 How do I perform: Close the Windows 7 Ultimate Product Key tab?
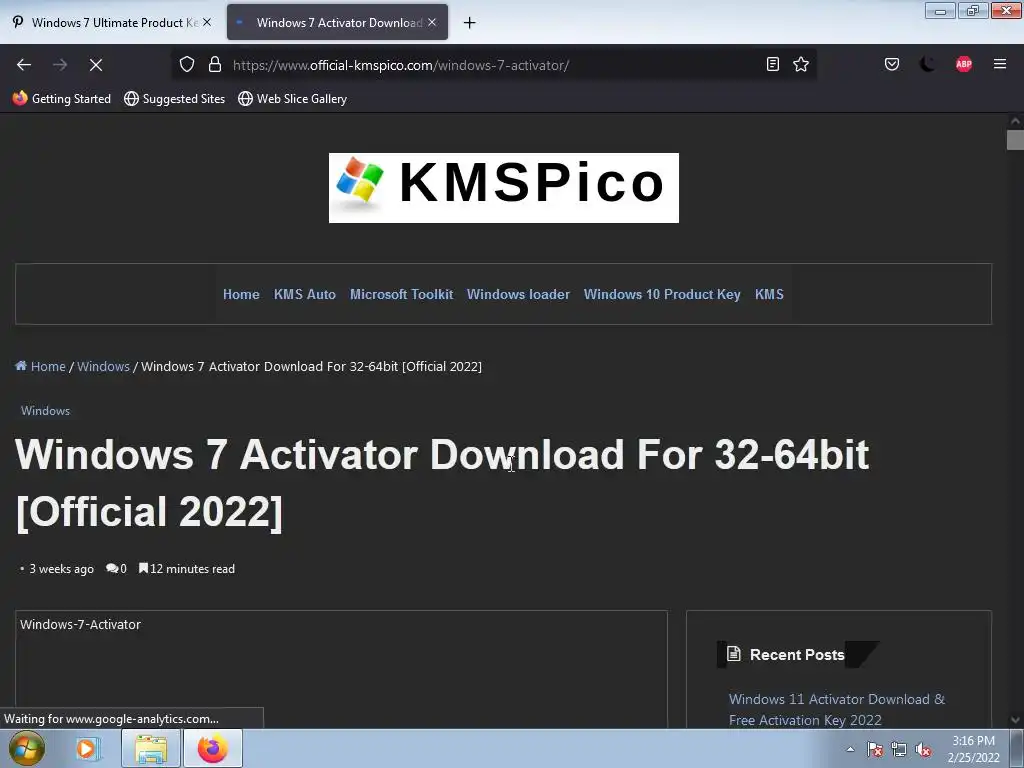coord(207,22)
